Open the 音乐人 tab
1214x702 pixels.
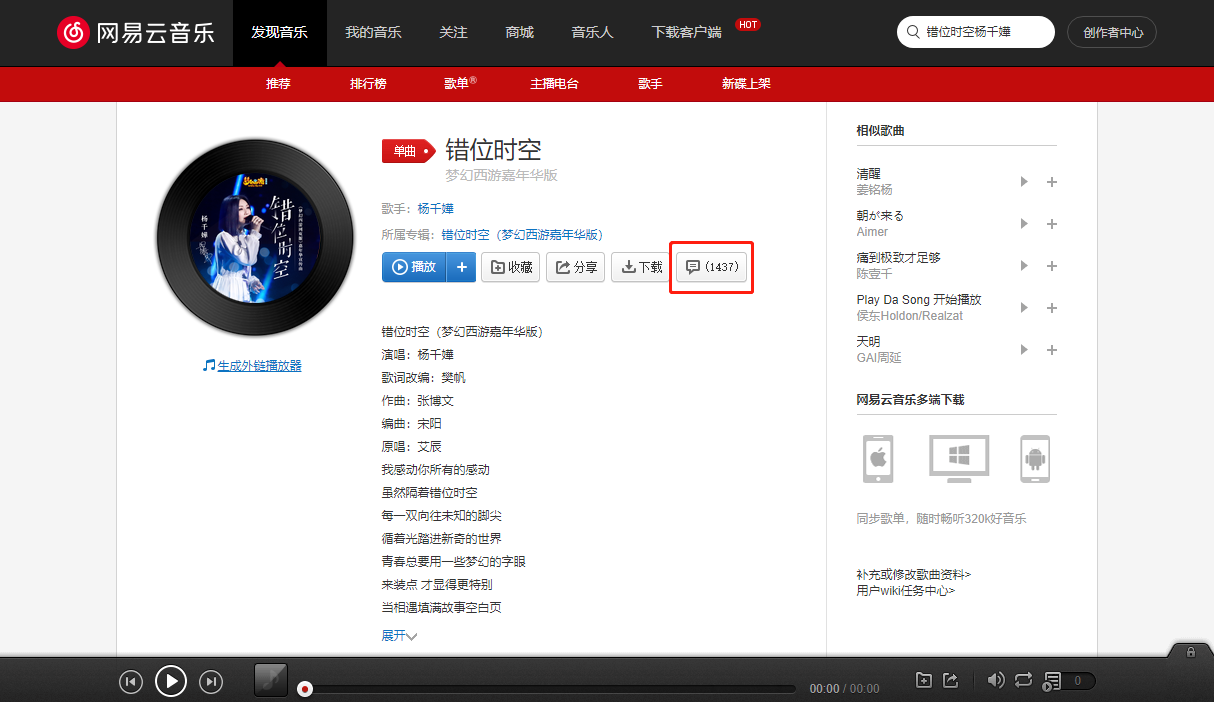592,33
